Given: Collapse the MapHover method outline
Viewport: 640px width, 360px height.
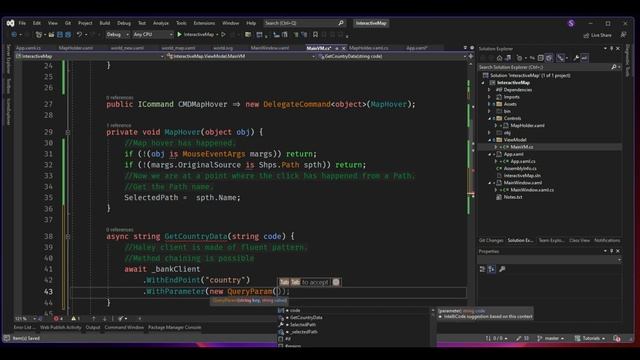Looking at the screenshot, I should (68, 132).
